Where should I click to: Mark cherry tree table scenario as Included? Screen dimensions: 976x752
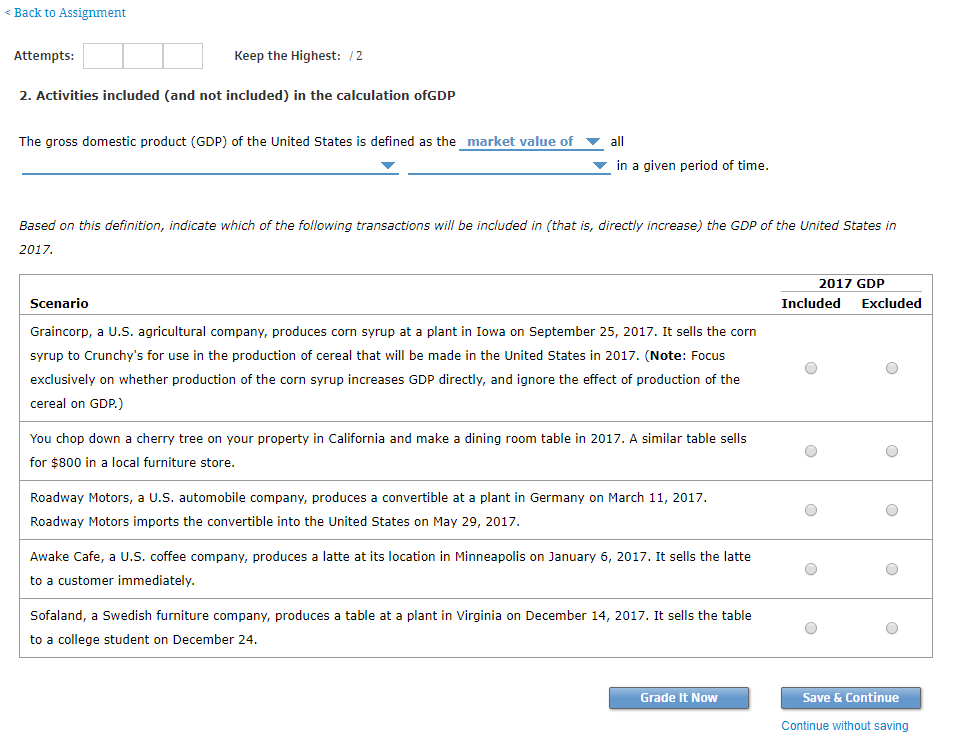pyautogui.click(x=811, y=451)
